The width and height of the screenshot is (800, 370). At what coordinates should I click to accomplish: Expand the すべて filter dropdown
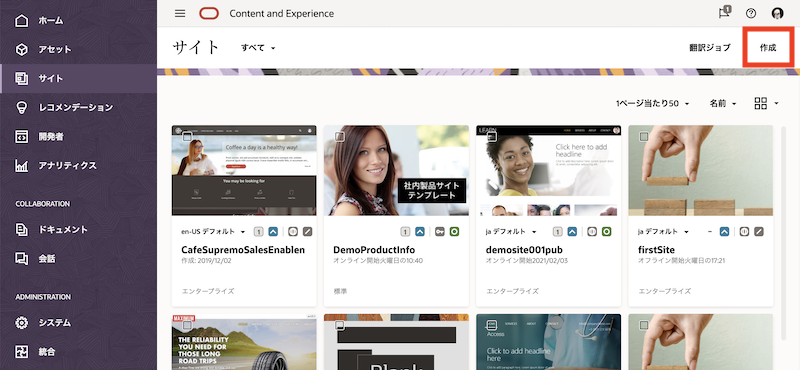click(x=258, y=47)
